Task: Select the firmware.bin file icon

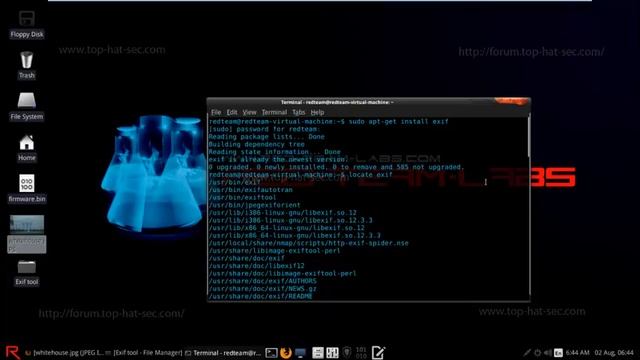Action: click(27, 189)
